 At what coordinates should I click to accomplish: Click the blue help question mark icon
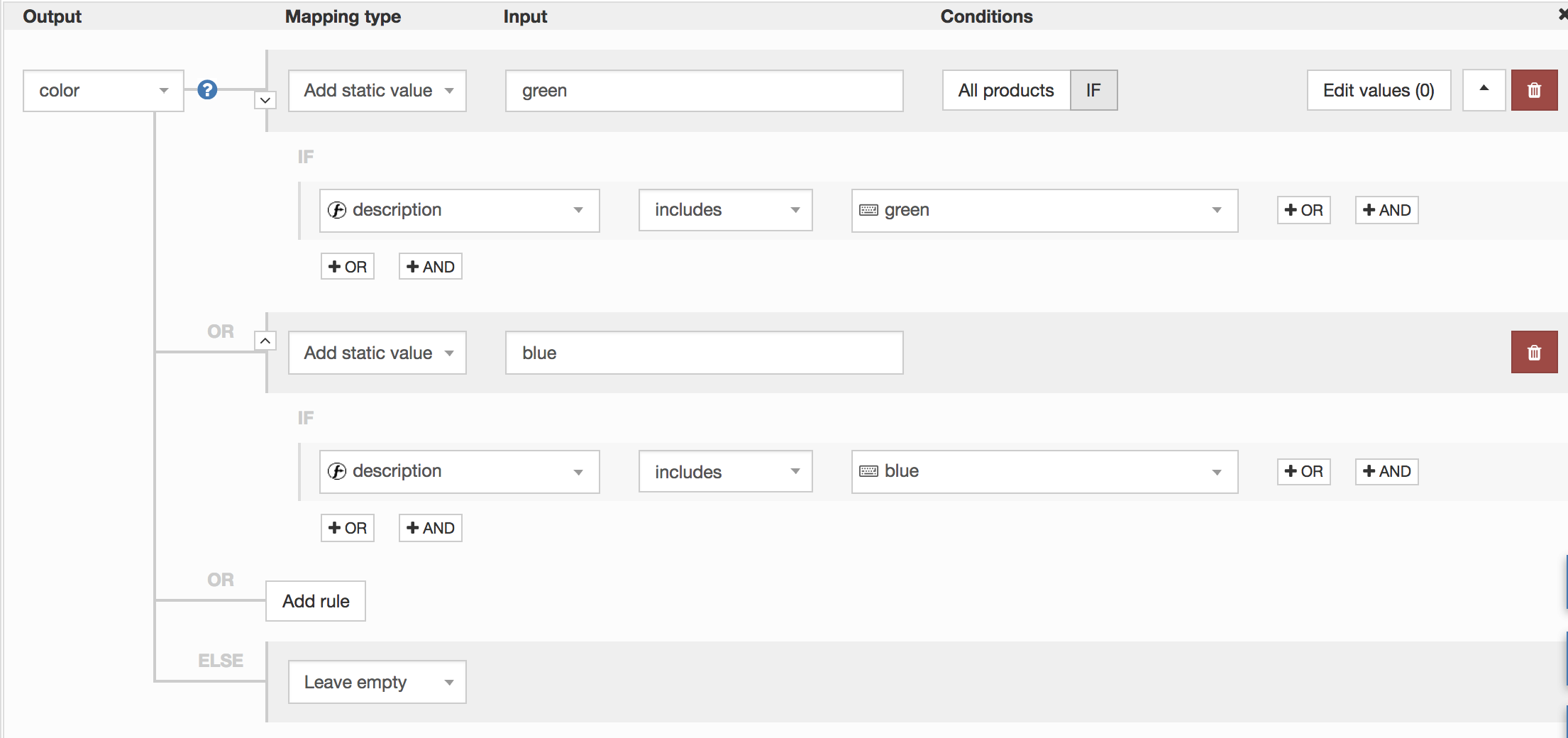coord(207,90)
